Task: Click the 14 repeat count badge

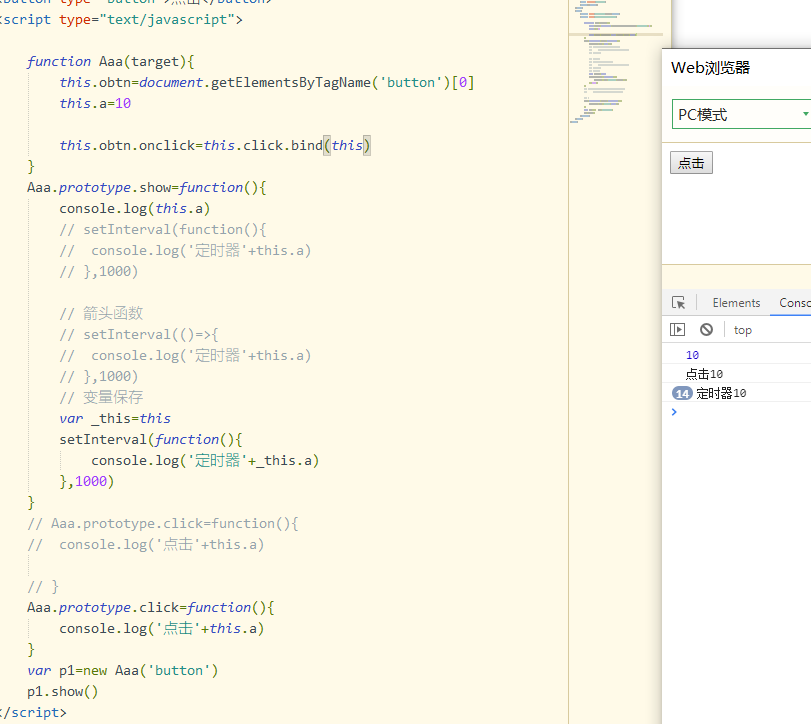Action: [x=682, y=393]
